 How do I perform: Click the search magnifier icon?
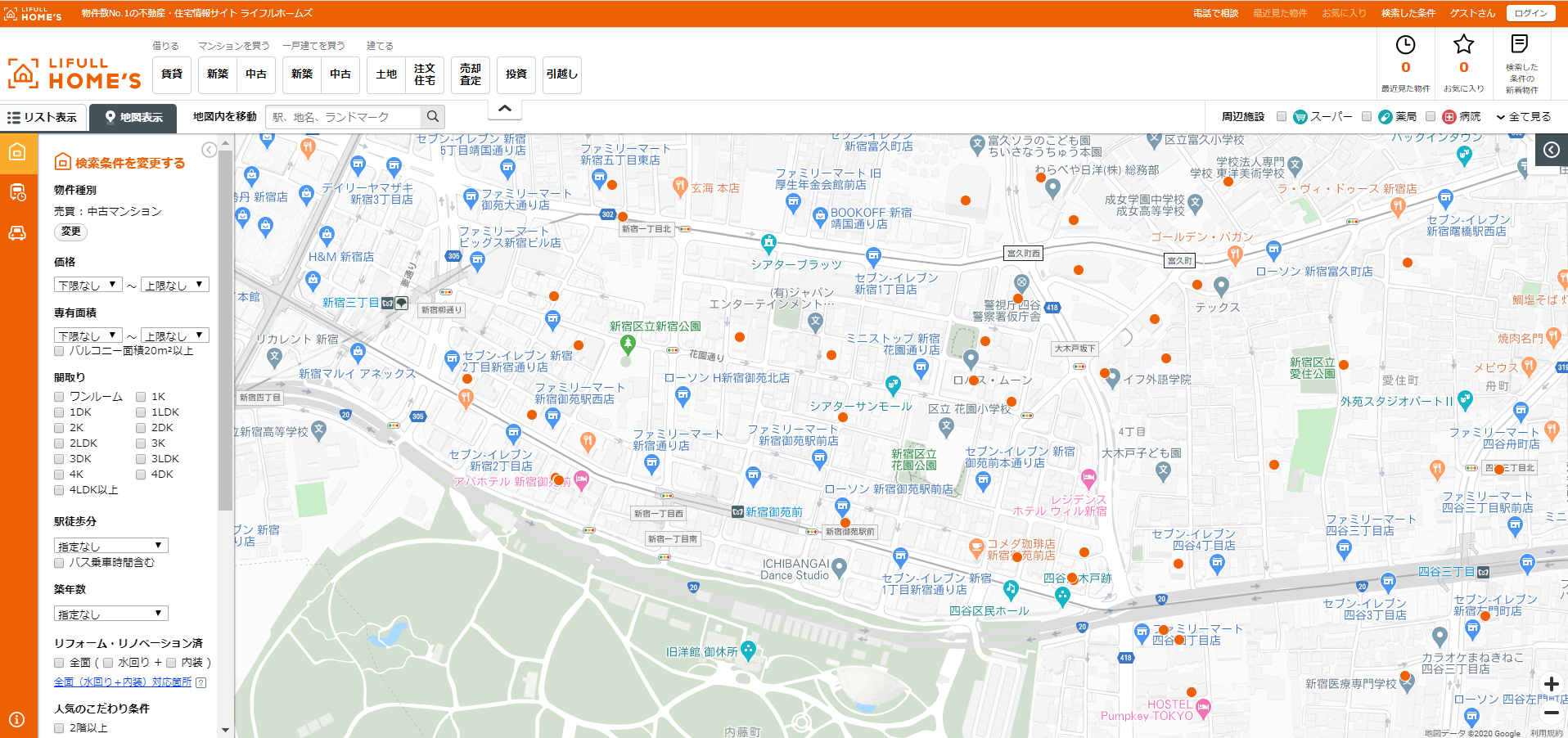tap(433, 117)
